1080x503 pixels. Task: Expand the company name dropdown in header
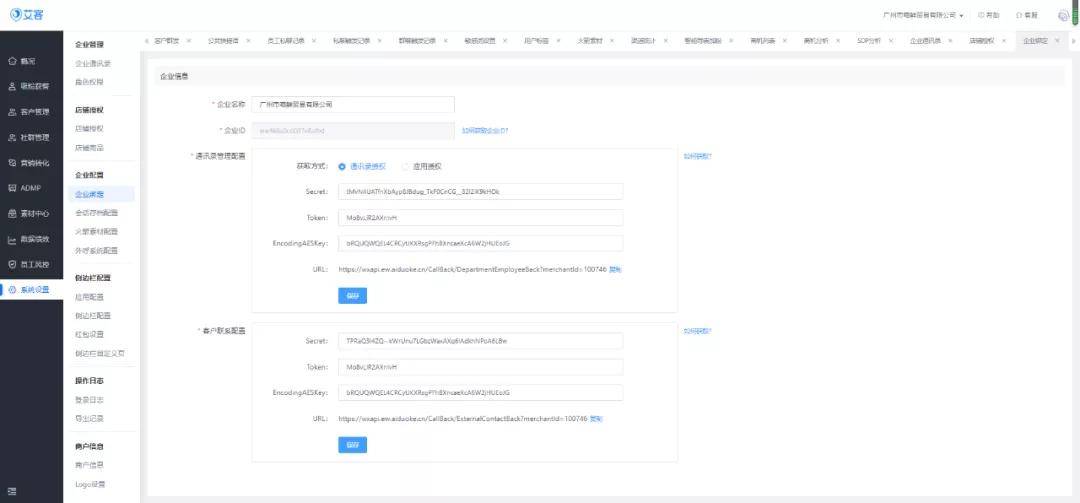pos(961,15)
